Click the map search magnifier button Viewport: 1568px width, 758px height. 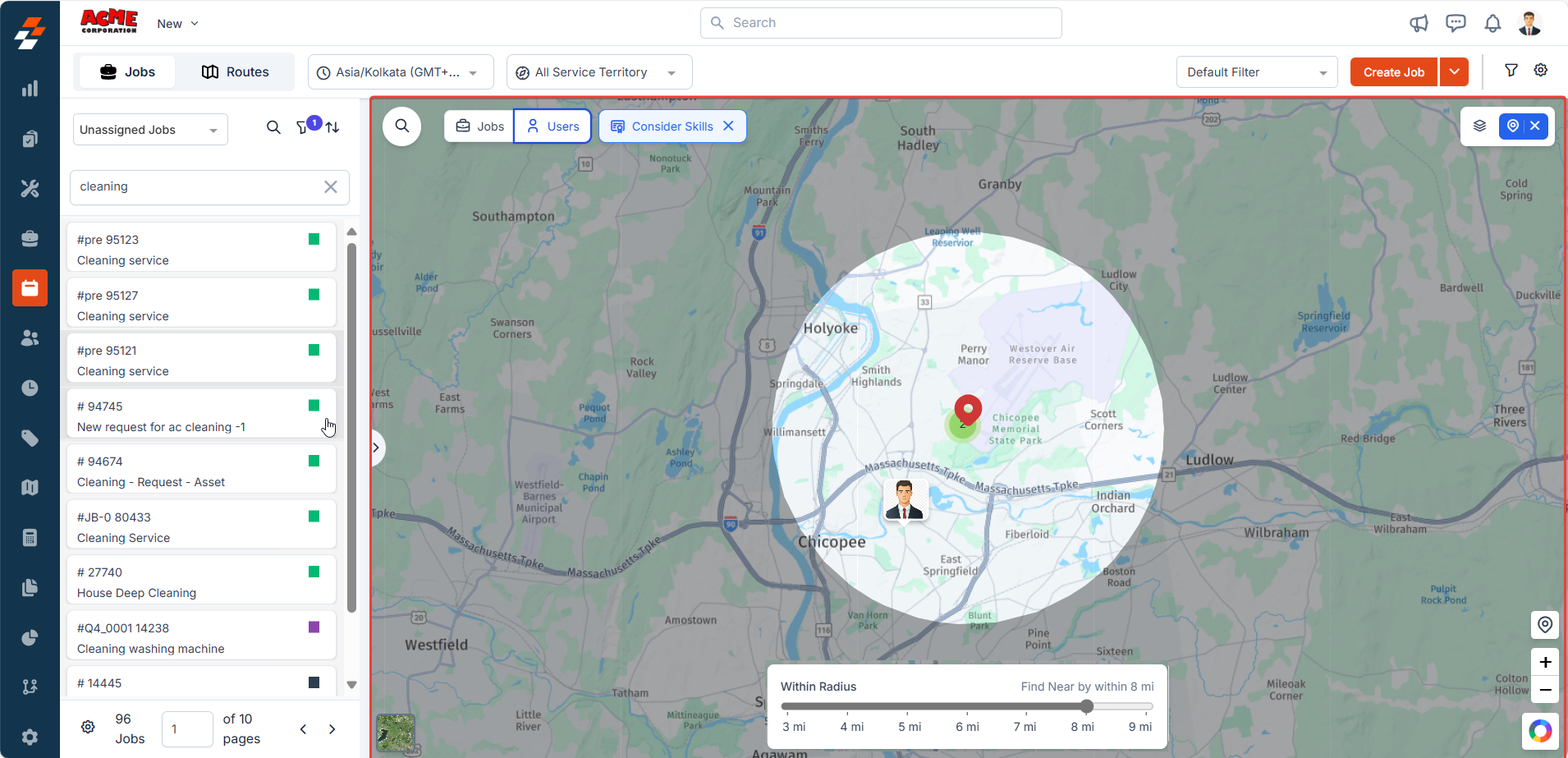[402, 126]
